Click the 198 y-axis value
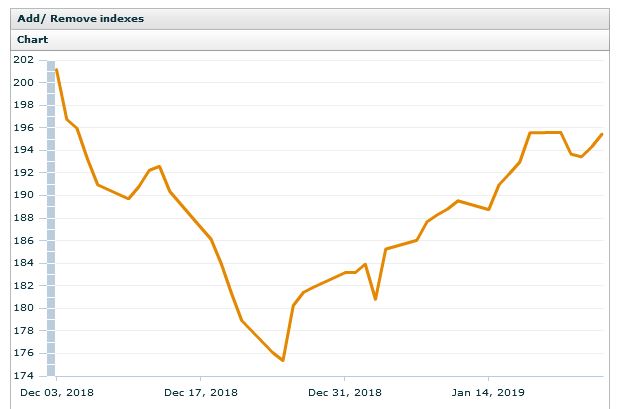This screenshot has height=409, width=623. tap(23, 105)
